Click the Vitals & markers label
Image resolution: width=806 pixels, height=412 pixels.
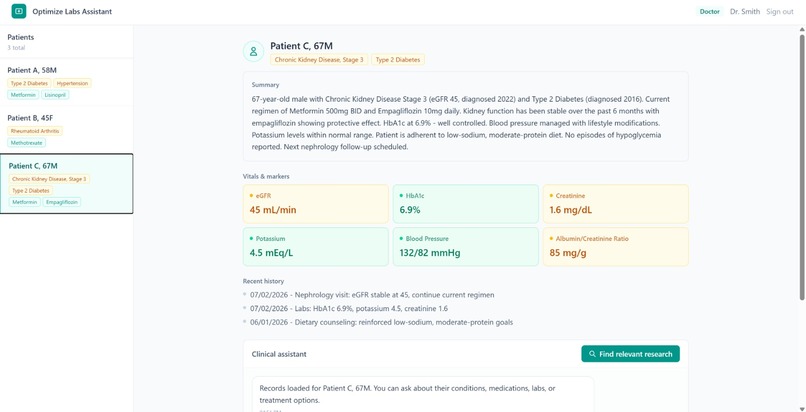click(x=266, y=176)
